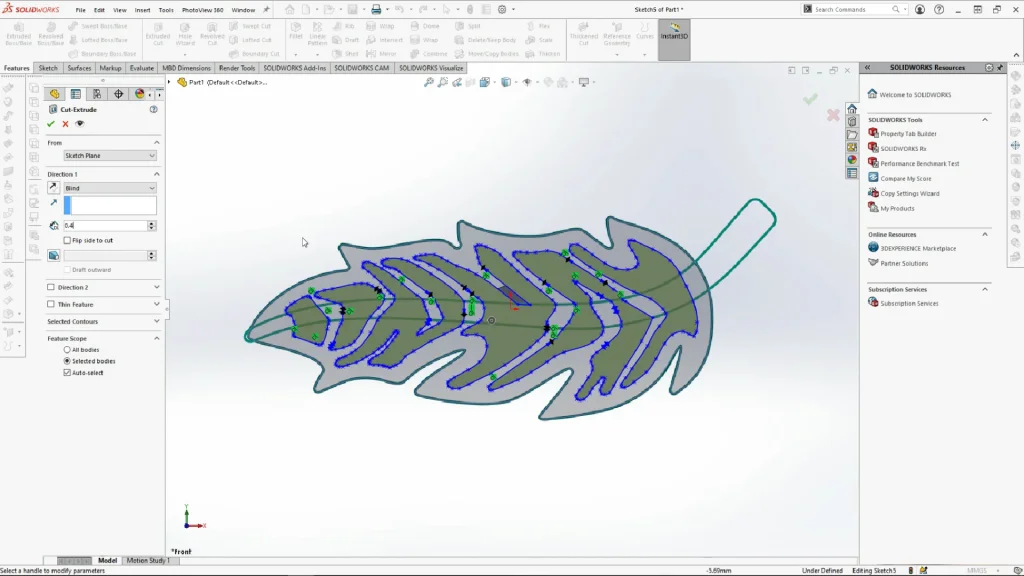Enable Flip side to cut checkbox
Viewport: 1024px width, 576px height.
pos(67,240)
